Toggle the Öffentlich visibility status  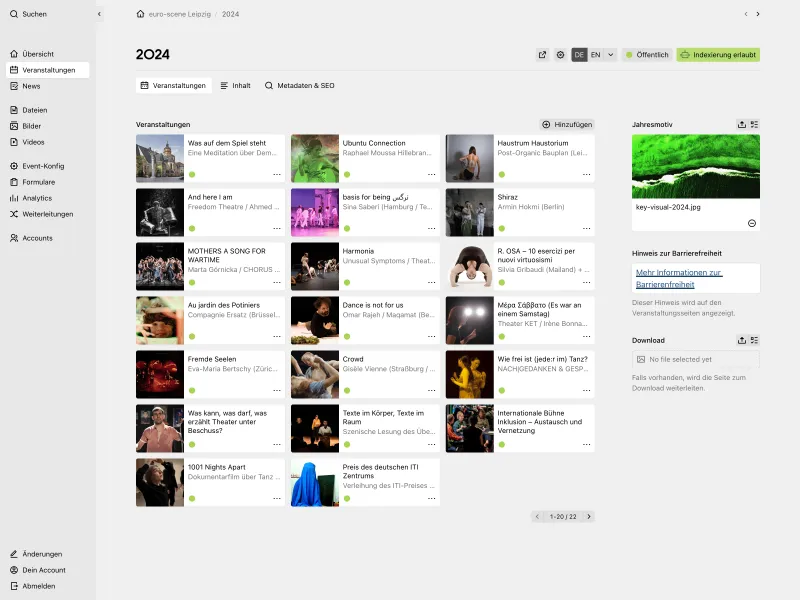pos(652,54)
